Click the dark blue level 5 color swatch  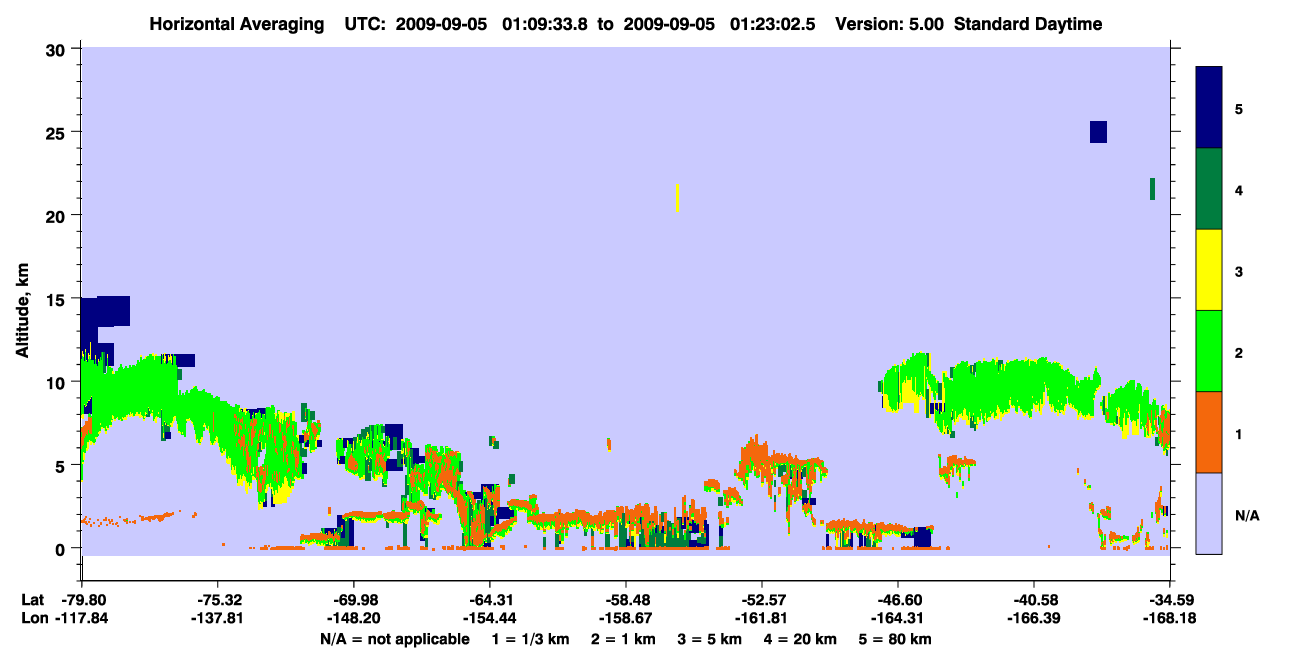[1209, 108]
